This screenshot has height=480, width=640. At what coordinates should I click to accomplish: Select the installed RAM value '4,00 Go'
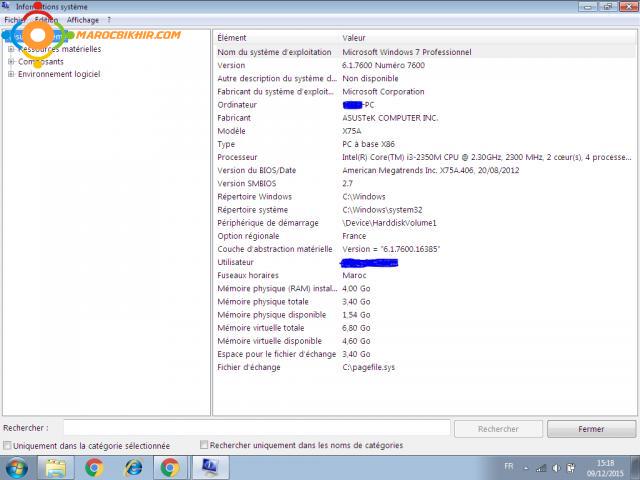[x=356, y=289]
